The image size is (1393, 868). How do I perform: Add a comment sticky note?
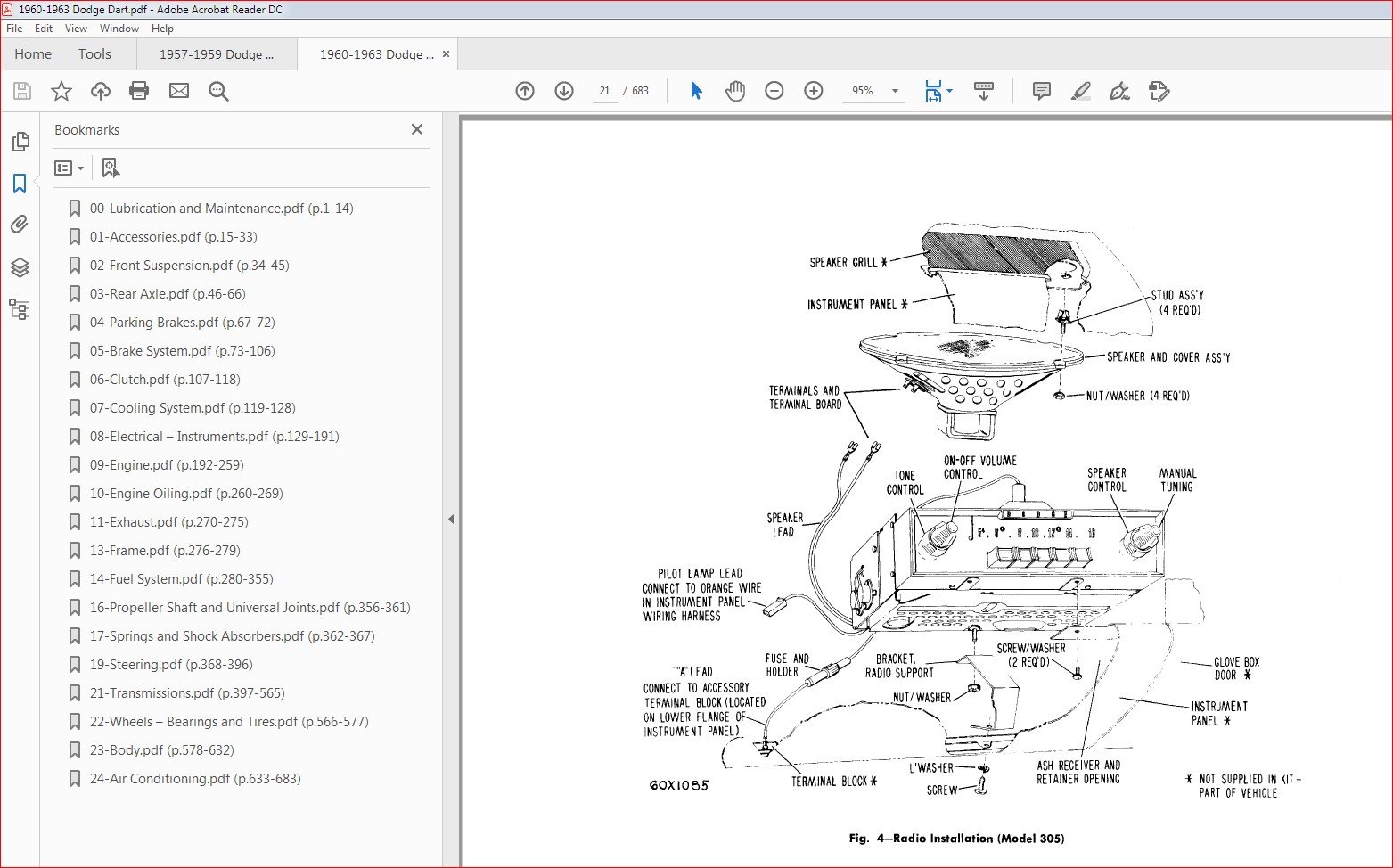coord(1041,91)
